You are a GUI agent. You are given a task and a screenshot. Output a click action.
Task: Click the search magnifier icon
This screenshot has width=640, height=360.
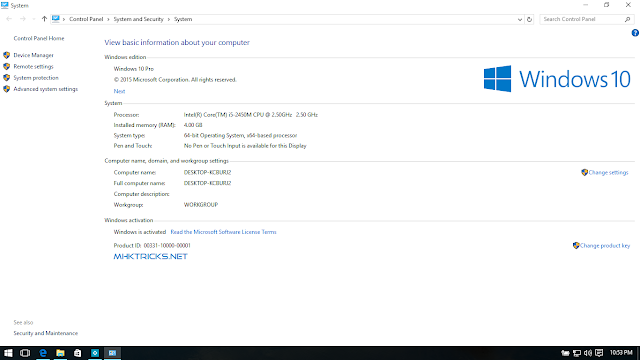click(628, 19)
